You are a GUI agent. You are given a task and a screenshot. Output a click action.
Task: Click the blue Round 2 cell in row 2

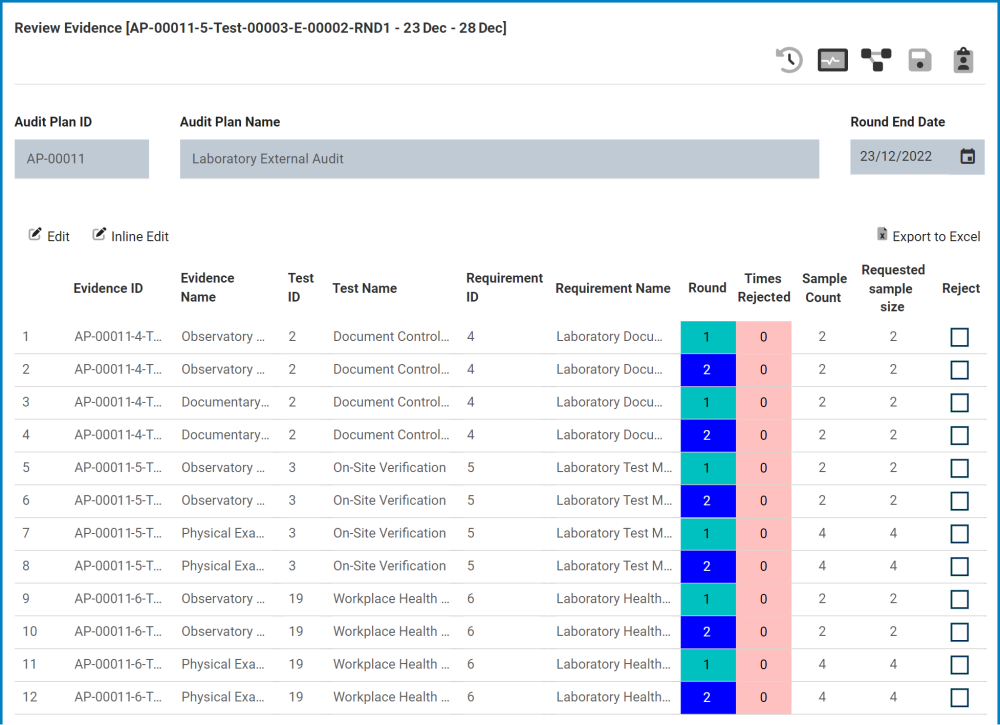[x=707, y=370]
